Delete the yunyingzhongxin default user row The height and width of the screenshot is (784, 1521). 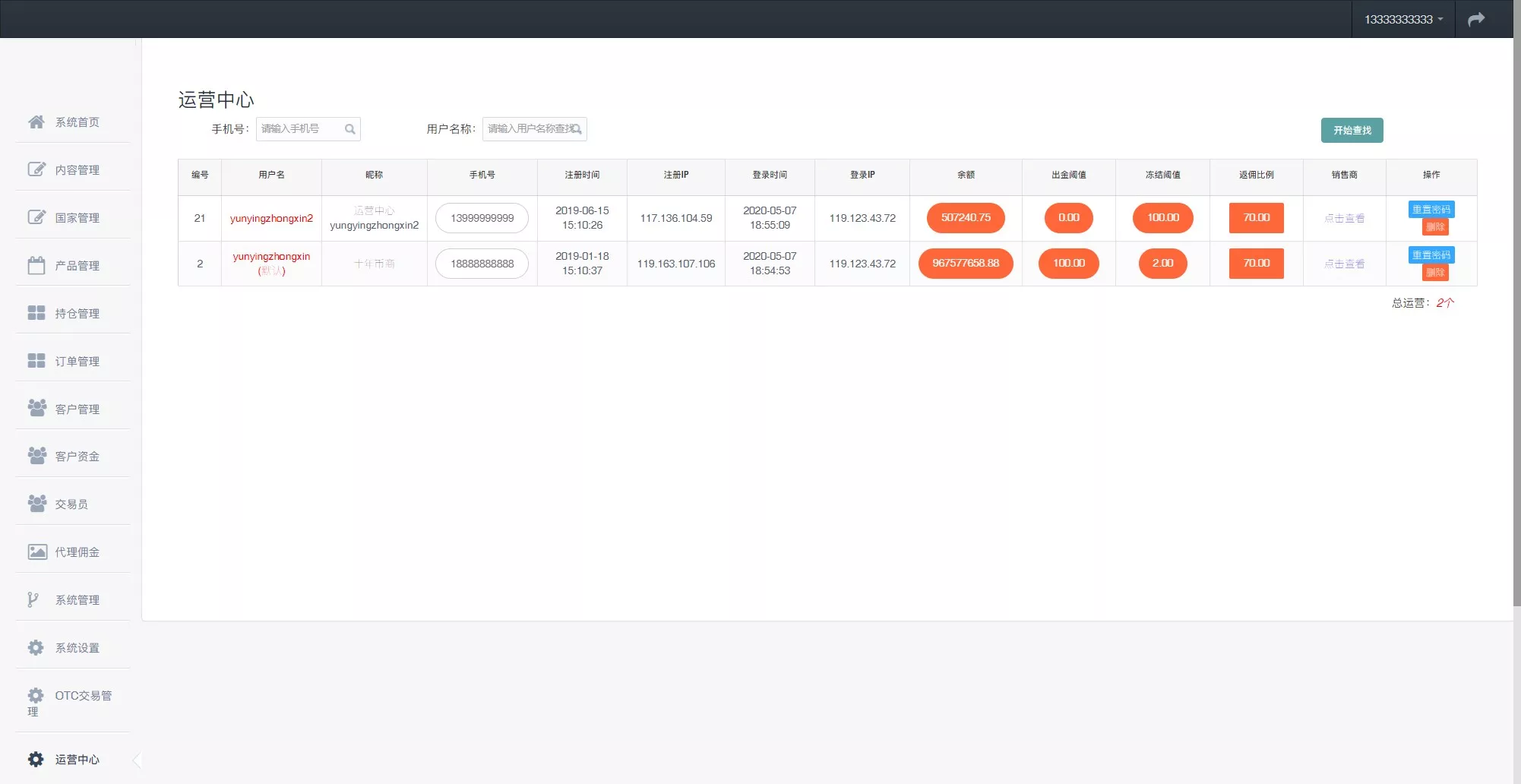(1434, 273)
